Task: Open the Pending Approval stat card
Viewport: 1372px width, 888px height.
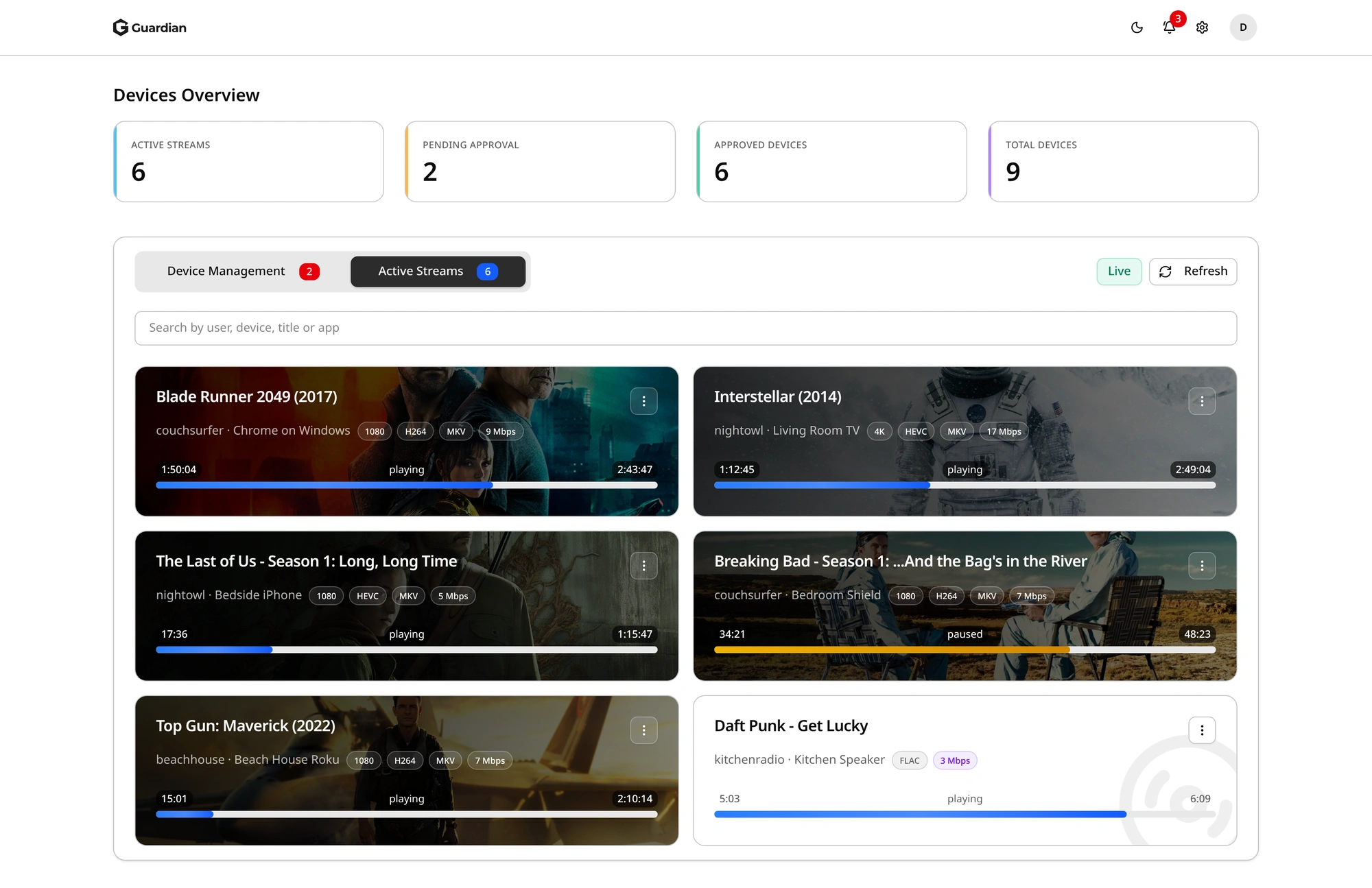Action: click(540, 162)
